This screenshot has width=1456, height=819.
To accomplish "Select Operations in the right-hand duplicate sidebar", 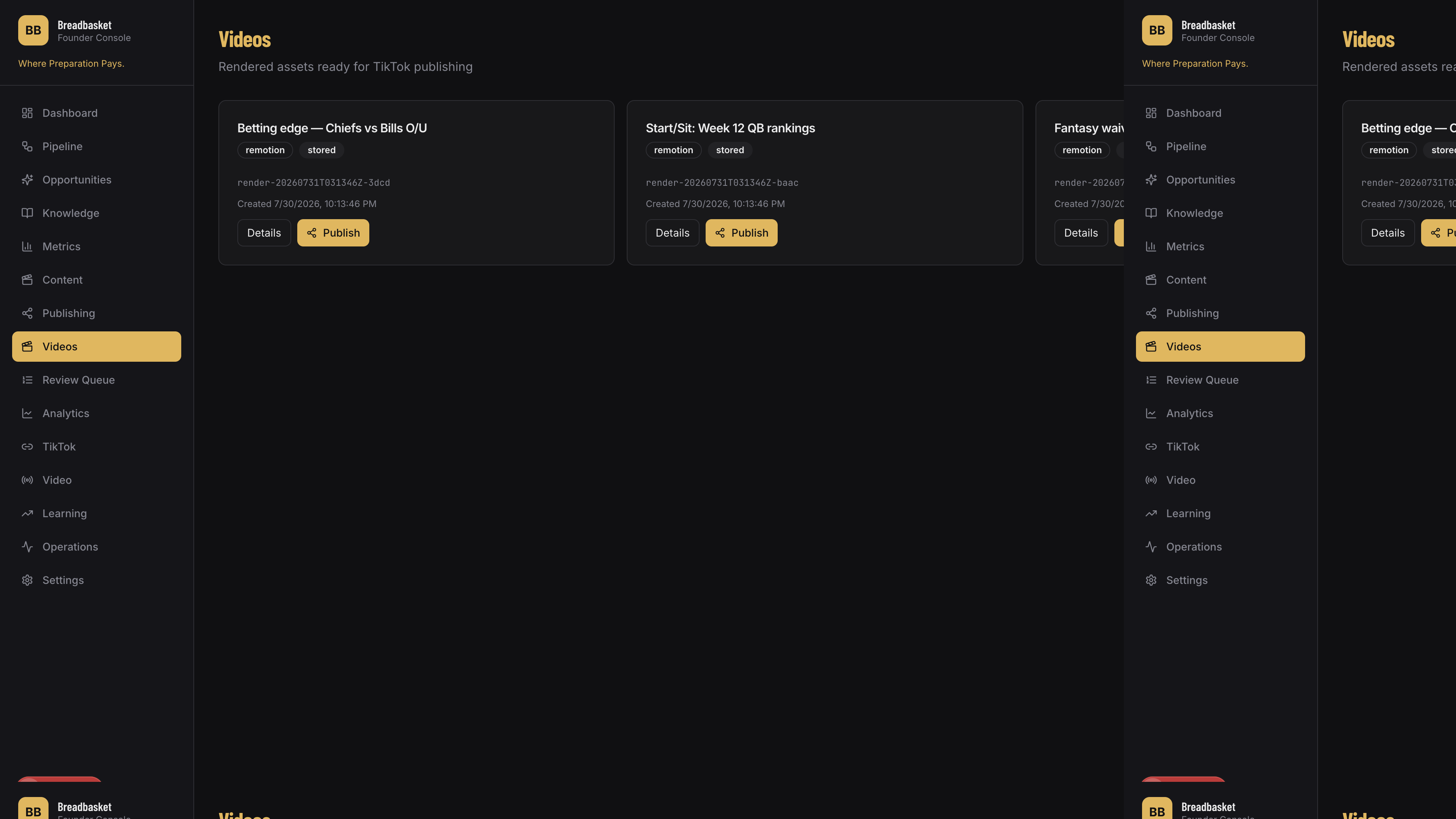I will (1220, 546).
